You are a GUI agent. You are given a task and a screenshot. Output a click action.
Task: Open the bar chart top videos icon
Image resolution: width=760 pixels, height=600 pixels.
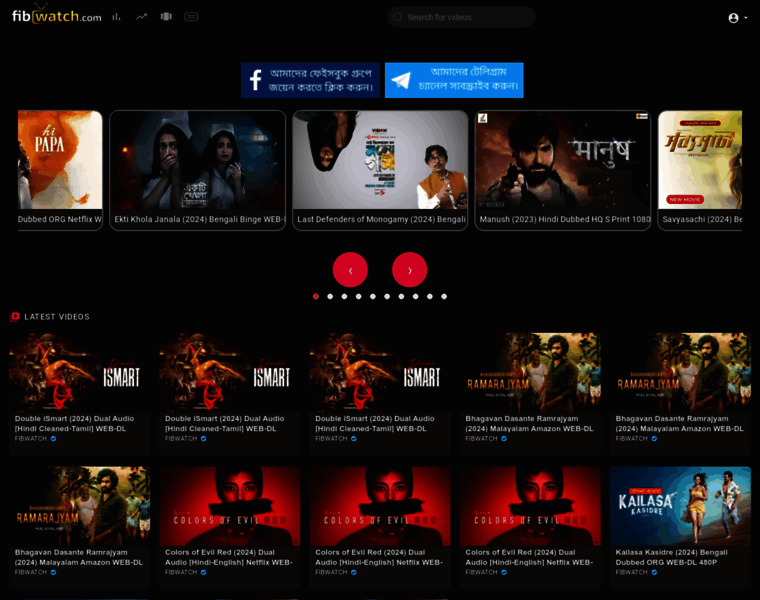tap(116, 17)
